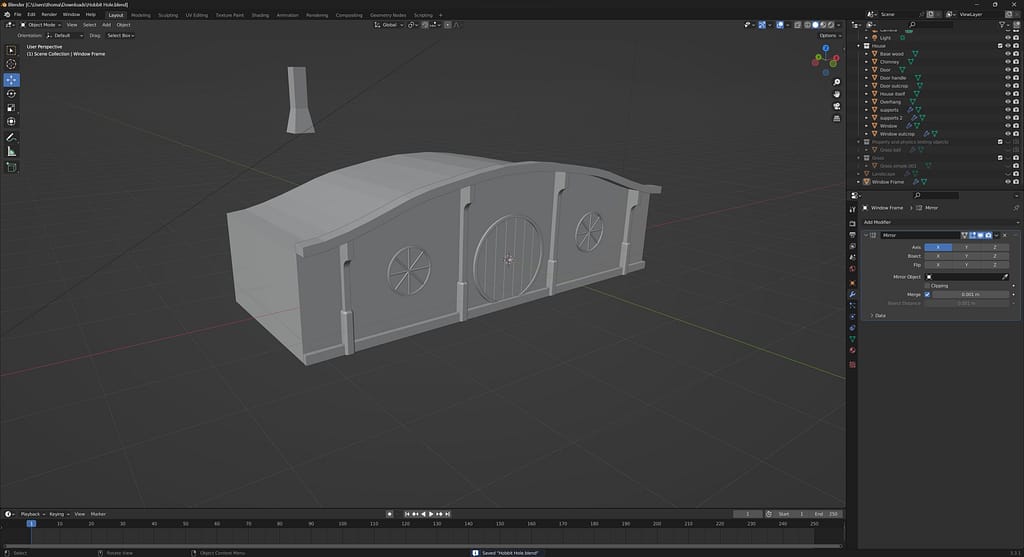Uncheck the Merge checkbox

point(927,294)
